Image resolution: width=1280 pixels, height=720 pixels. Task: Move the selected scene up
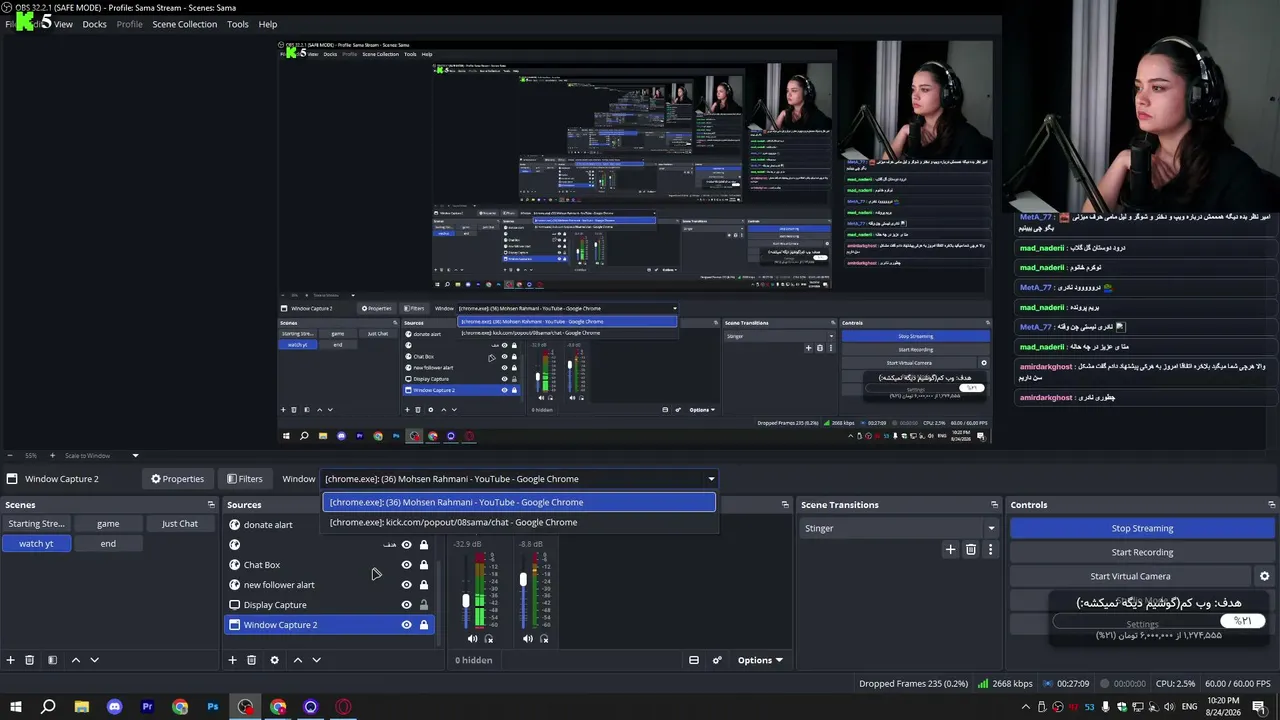pyautogui.click(x=75, y=660)
